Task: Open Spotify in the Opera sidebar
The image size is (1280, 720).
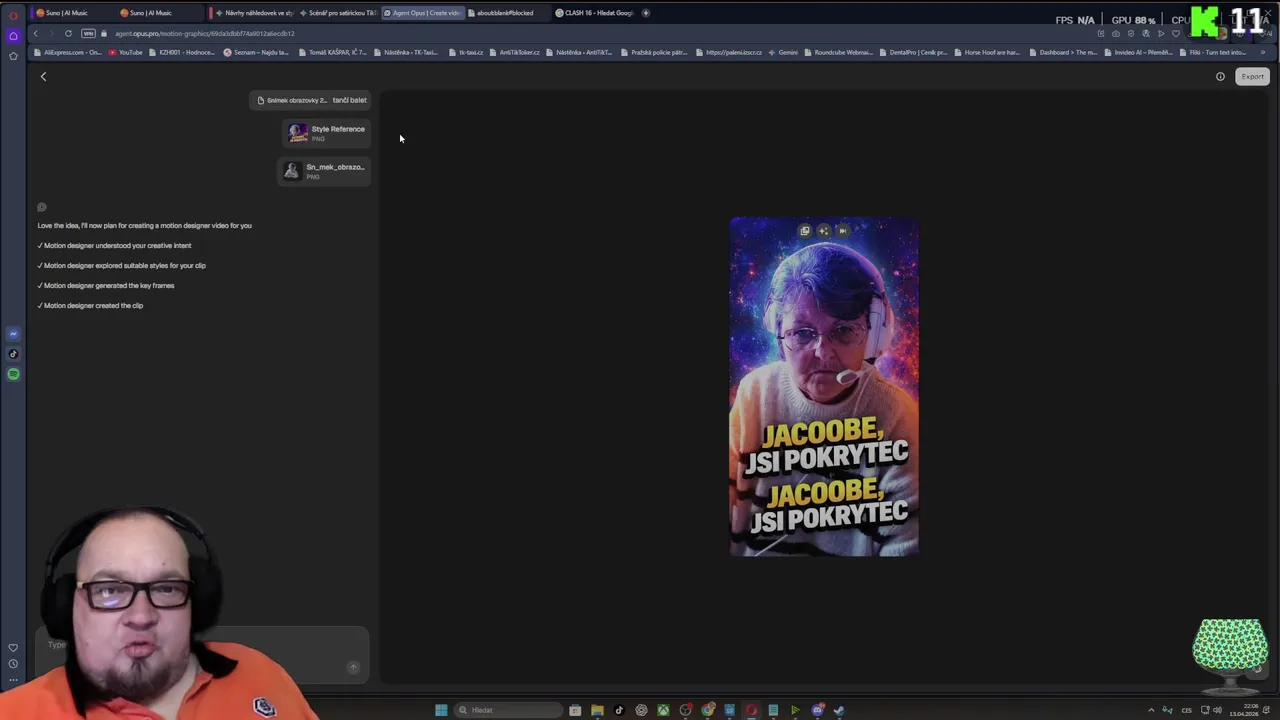Action: click(x=13, y=374)
